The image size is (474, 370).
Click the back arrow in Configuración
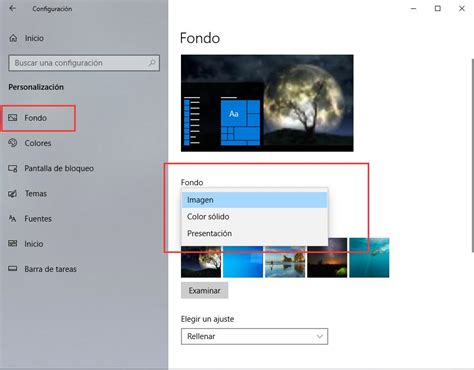click(x=13, y=9)
